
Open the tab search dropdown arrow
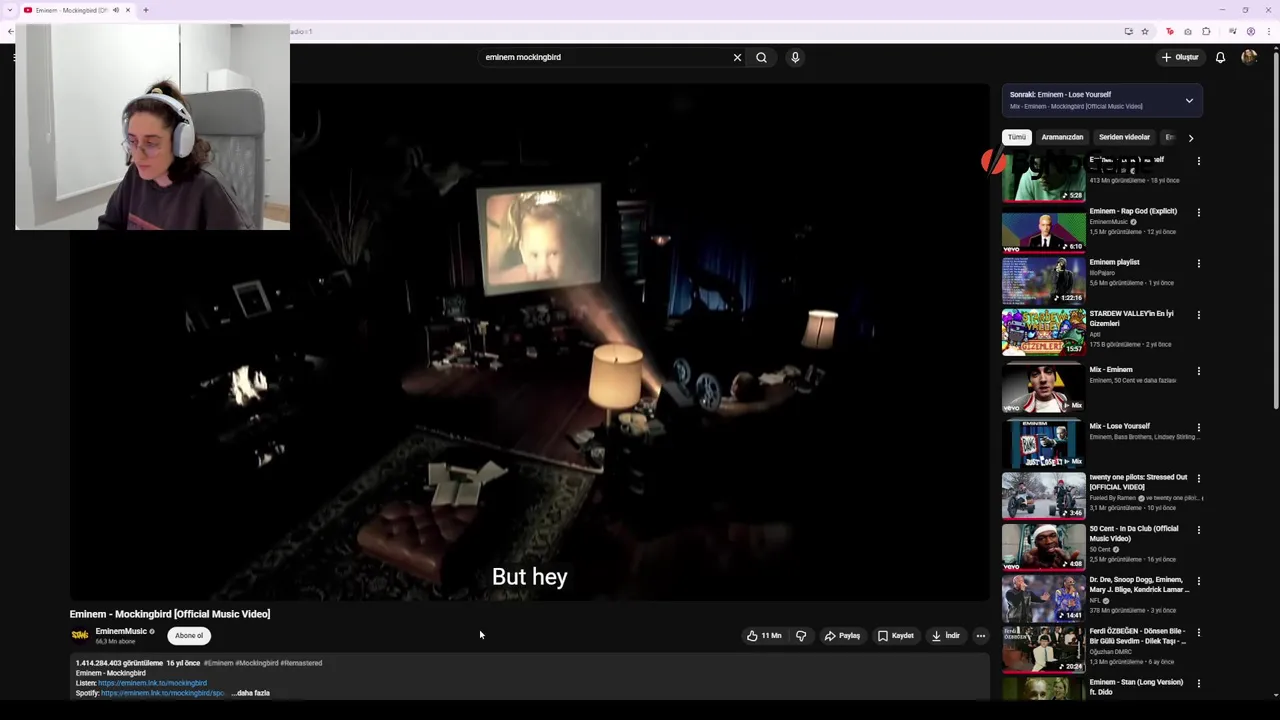click(10, 10)
